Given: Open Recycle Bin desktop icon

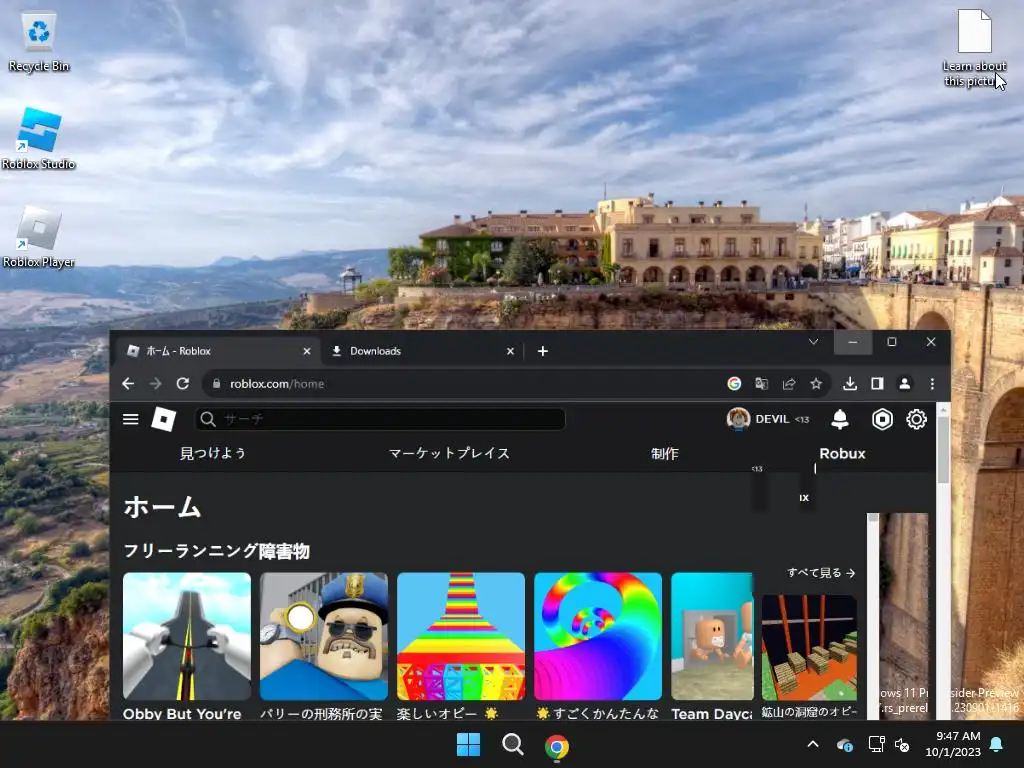Looking at the screenshot, I should (39, 42).
